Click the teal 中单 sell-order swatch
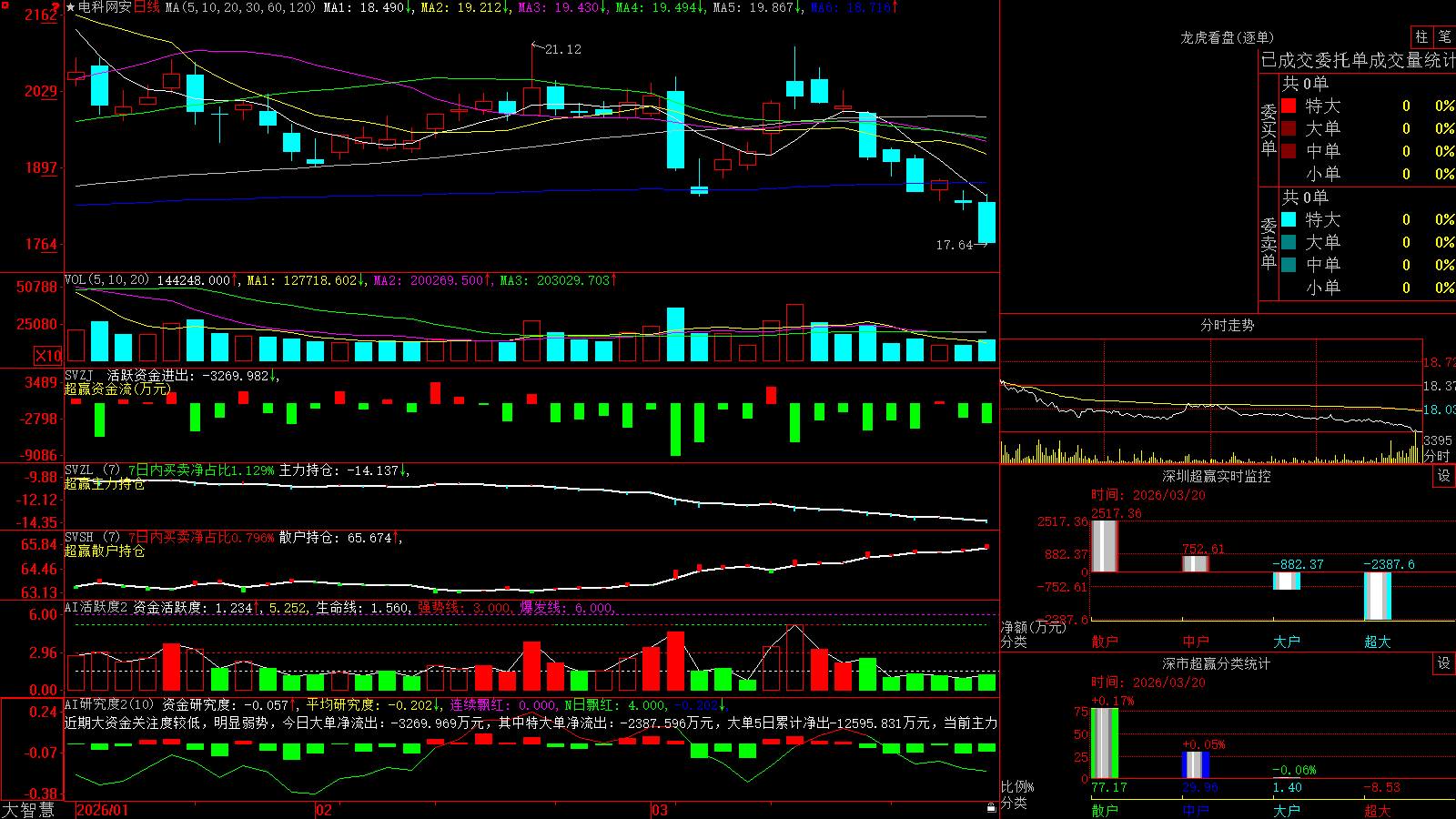Image resolution: width=1456 pixels, height=819 pixels. pyautogui.click(x=1289, y=264)
